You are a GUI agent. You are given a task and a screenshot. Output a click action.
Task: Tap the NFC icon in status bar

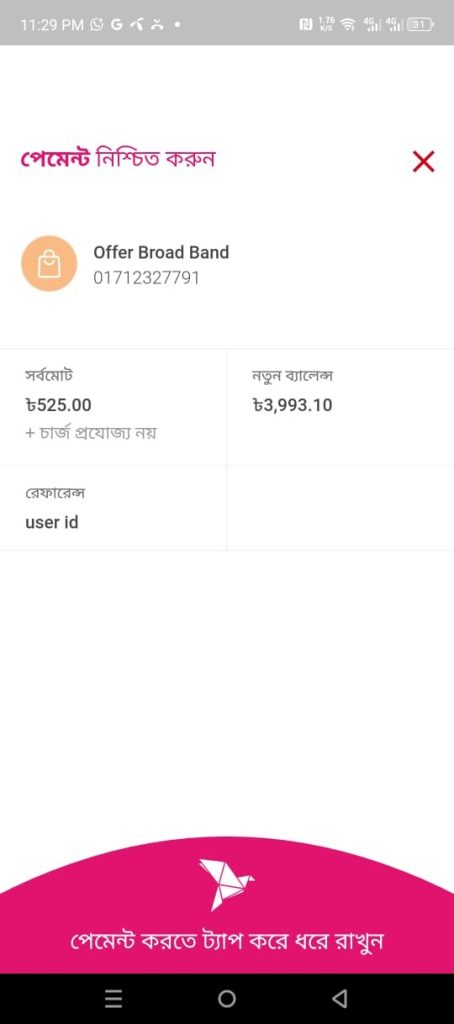point(305,25)
